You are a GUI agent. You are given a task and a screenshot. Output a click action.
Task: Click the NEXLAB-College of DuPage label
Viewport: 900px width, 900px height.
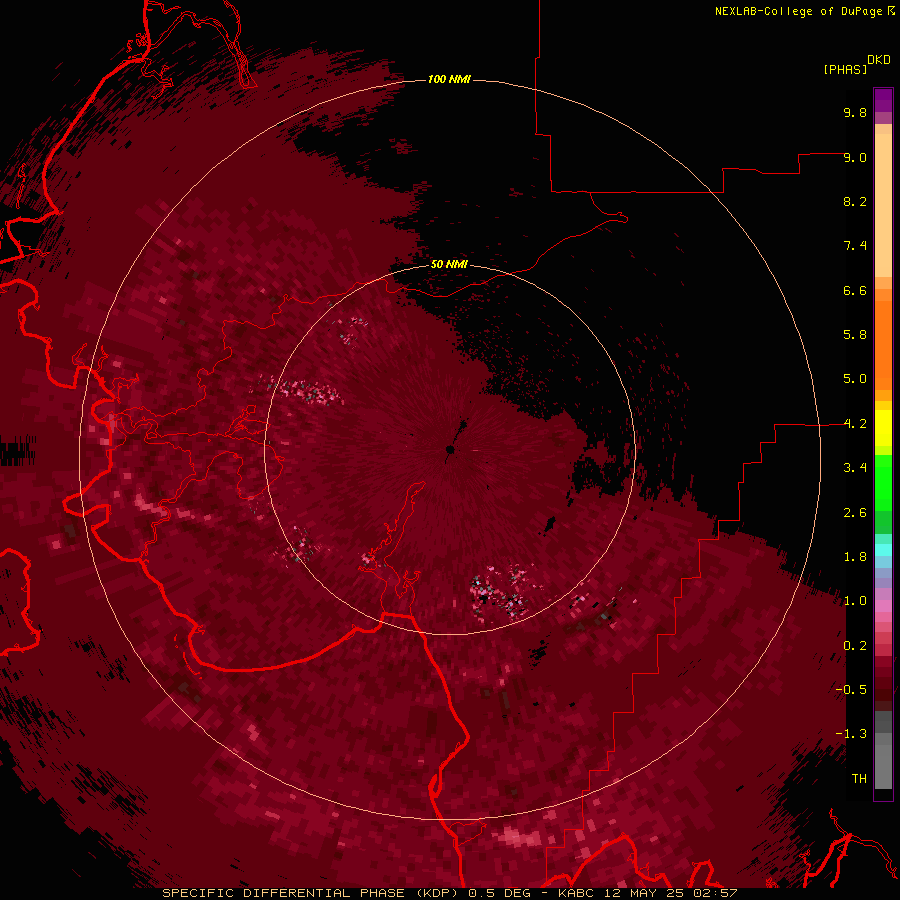(x=804, y=11)
